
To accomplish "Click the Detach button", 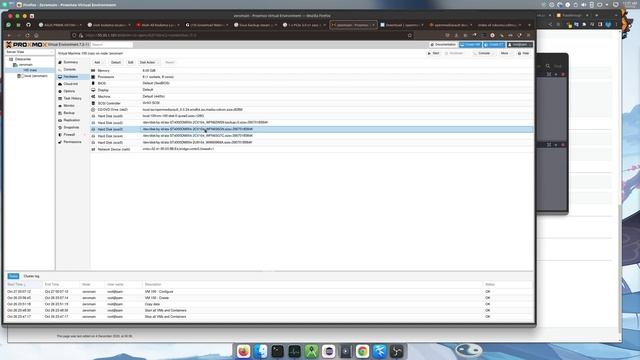I will click(116, 62).
